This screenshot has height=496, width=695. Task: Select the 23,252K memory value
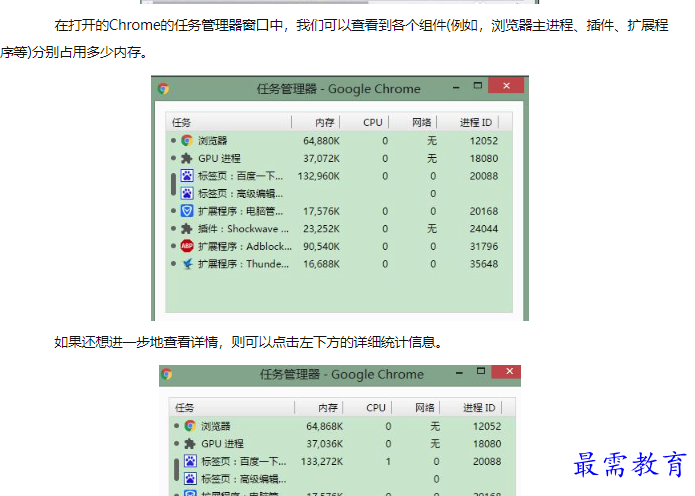click(x=321, y=229)
